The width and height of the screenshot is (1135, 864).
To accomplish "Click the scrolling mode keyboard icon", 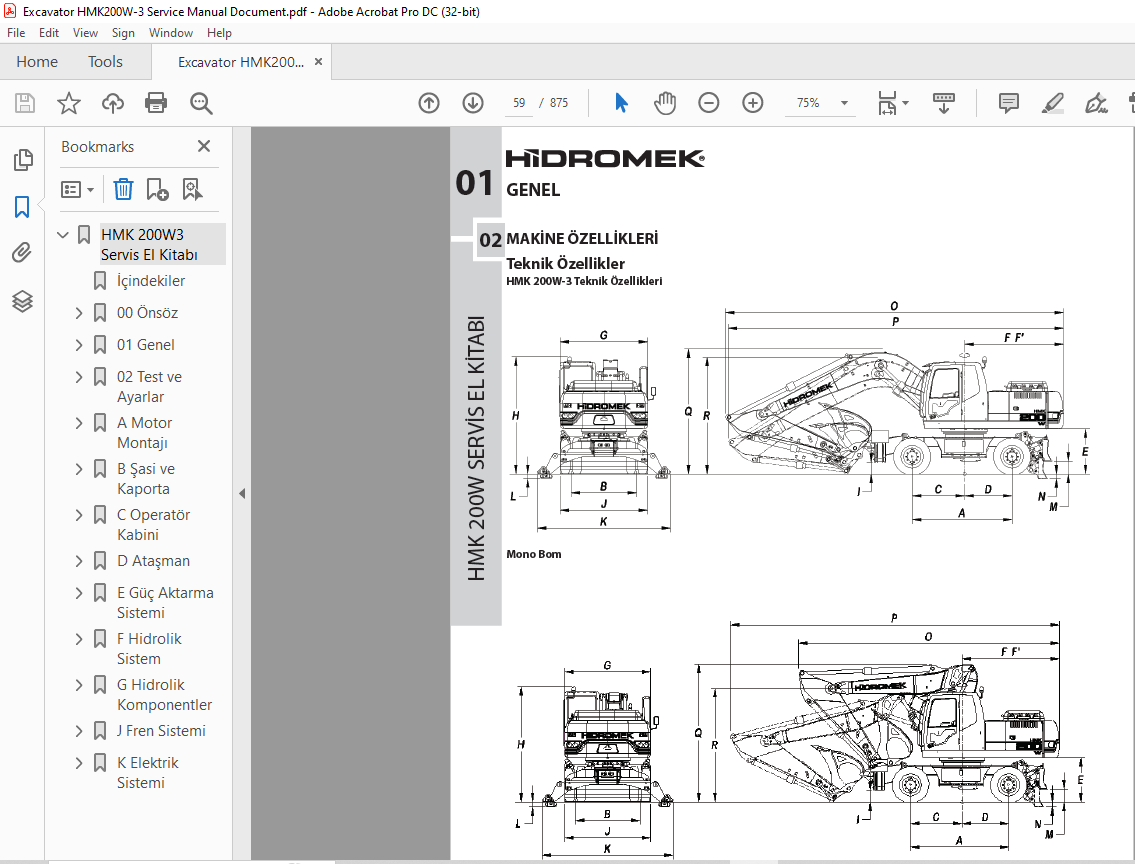I will tap(943, 103).
